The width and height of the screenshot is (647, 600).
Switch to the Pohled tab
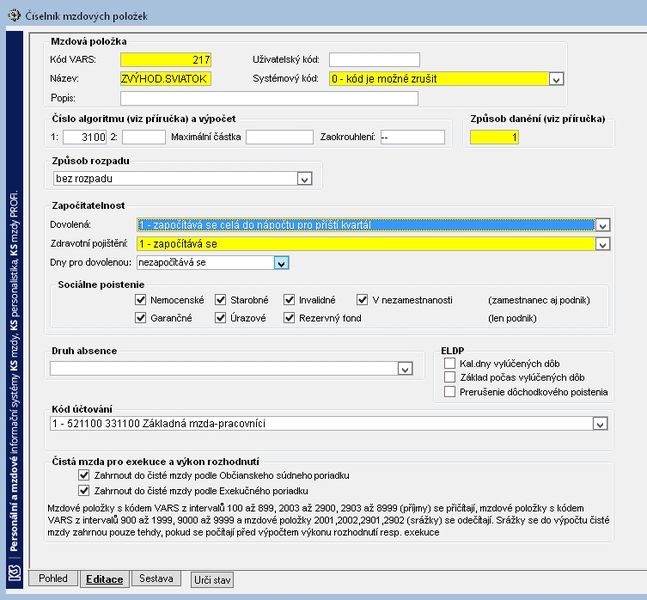[x=53, y=578]
